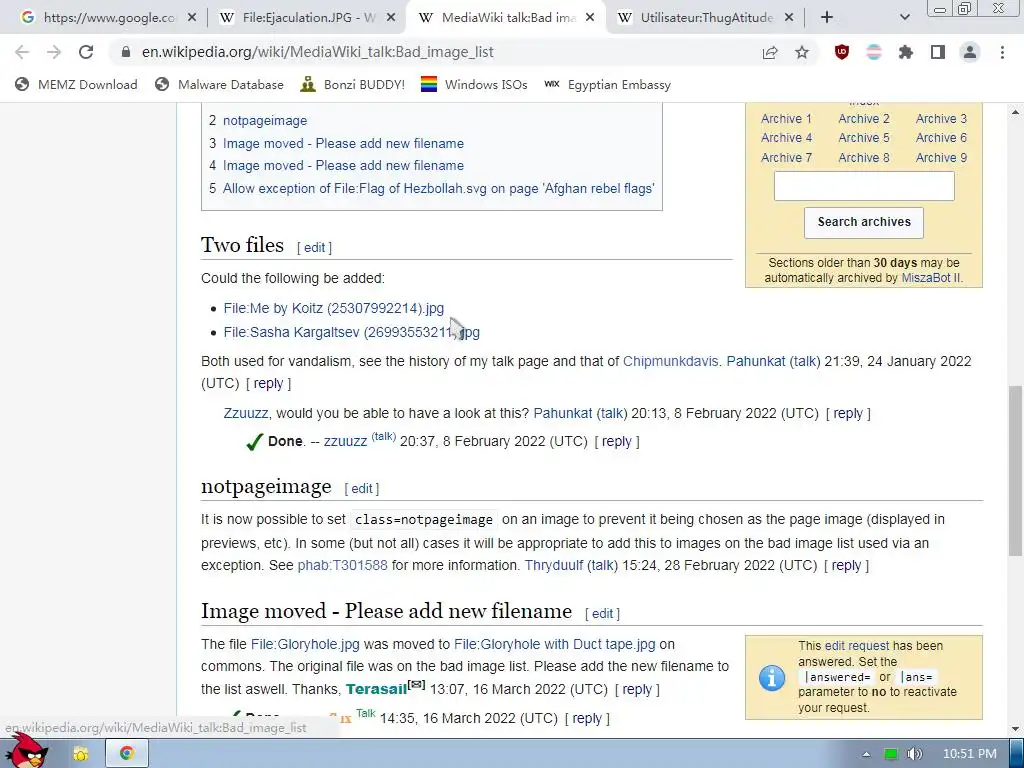Open volume speaker tray icon
The height and width of the screenshot is (768, 1024).
click(x=914, y=754)
